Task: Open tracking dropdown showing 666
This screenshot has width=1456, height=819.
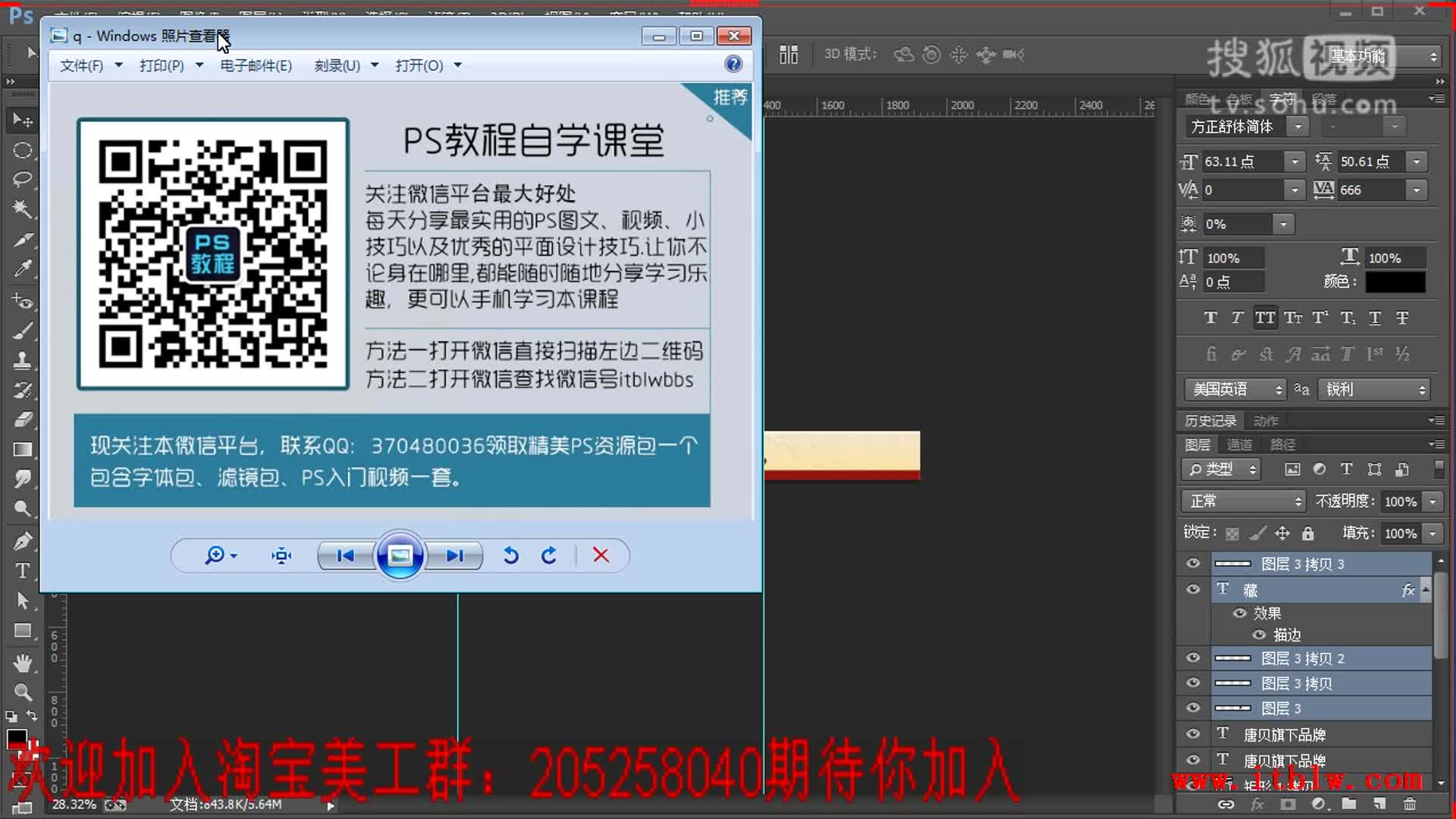Action: tap(1417, 190)
